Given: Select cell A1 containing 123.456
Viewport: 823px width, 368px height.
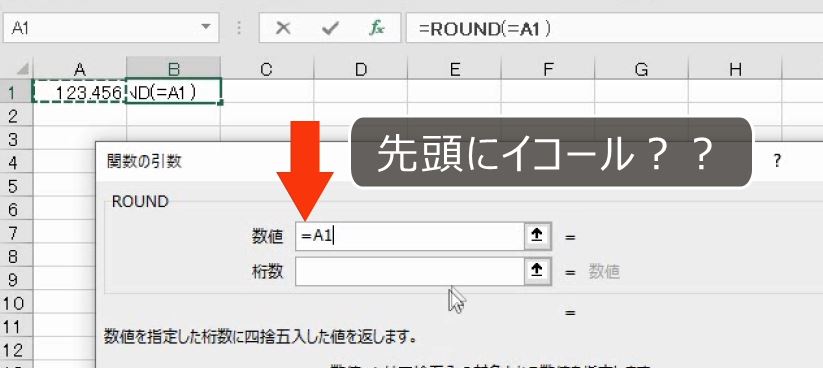Looking at the screenshot, I should pyautogui.click(x=79, y=92).
